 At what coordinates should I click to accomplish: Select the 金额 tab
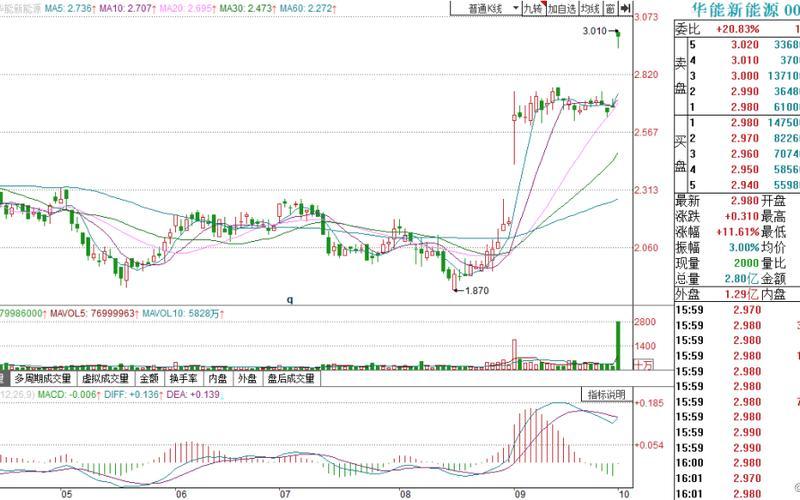tap(149, 379)
